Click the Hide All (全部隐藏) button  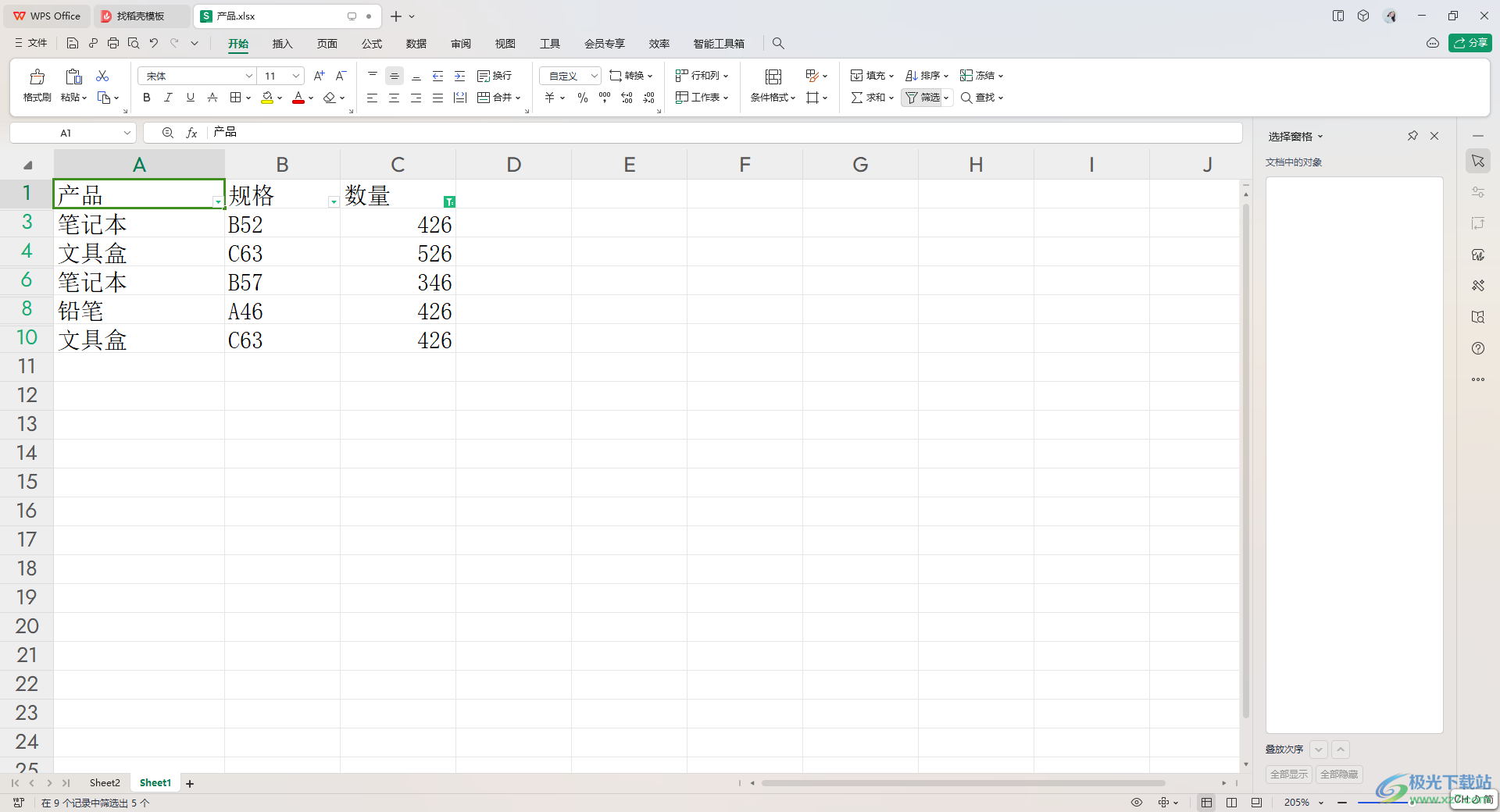pyautogui.click(x=1339, y=774)
